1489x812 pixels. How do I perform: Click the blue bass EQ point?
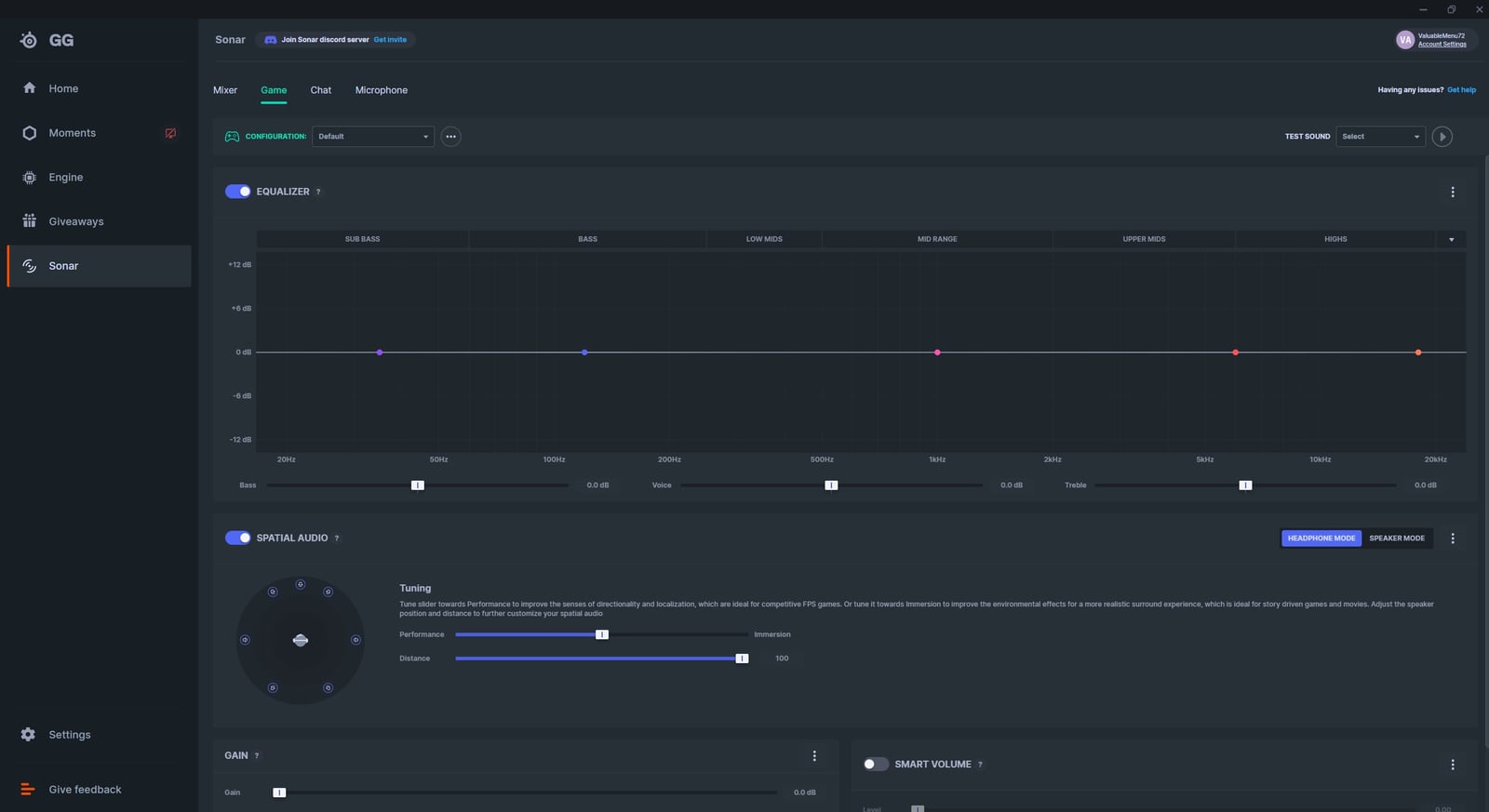584,353
